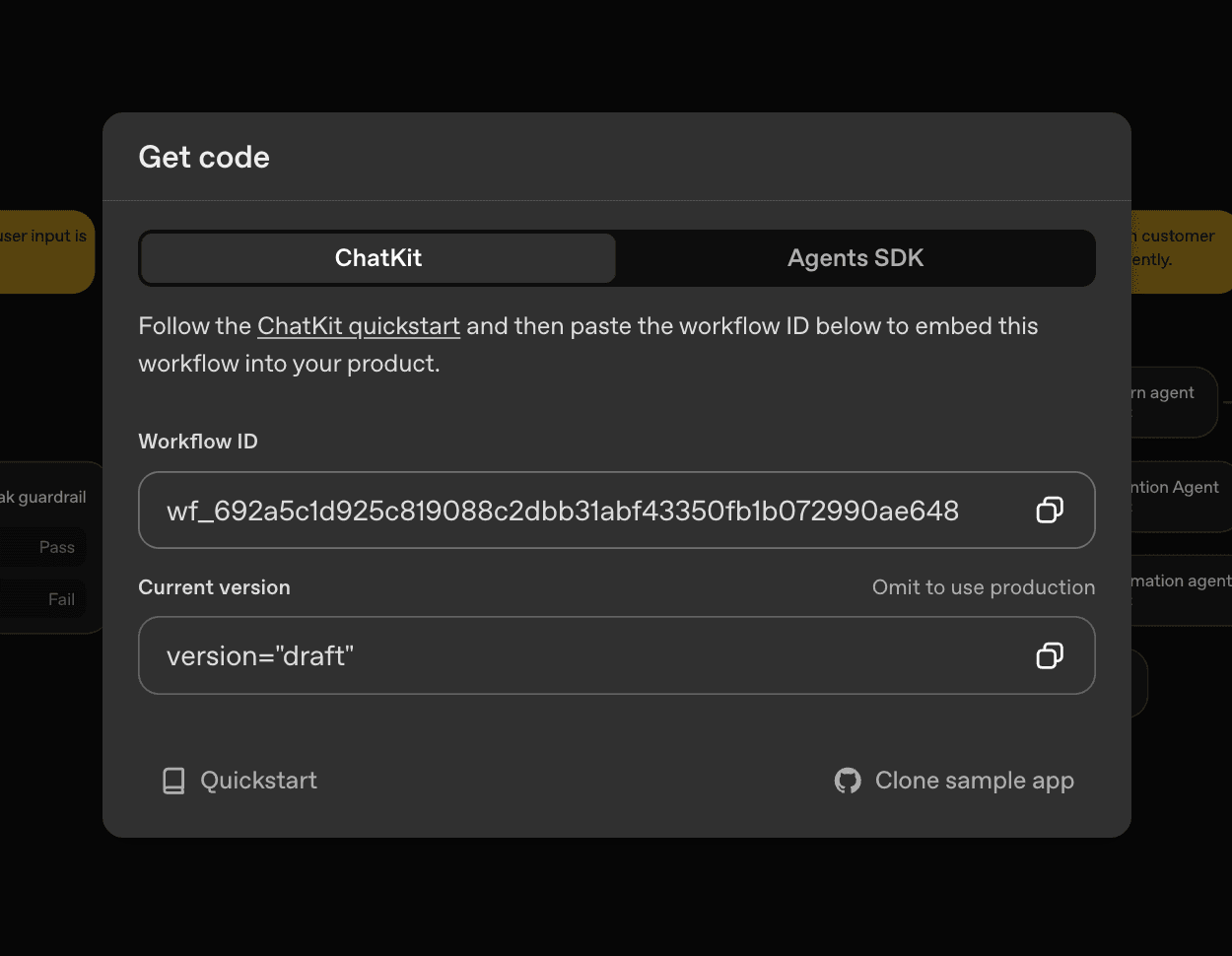1232x956 pixels.
Task: Select the user input node on the left
Action: [x=39, y=237]
